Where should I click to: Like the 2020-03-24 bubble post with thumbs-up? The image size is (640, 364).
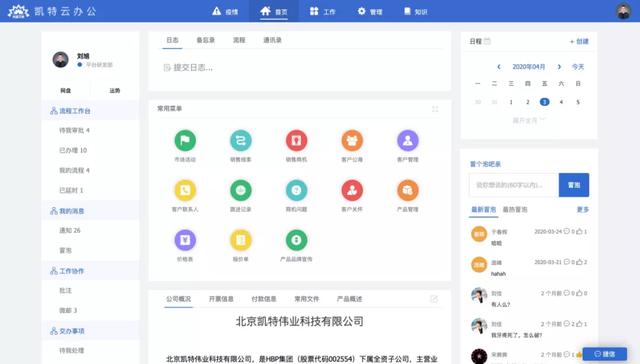click(579, 231)
